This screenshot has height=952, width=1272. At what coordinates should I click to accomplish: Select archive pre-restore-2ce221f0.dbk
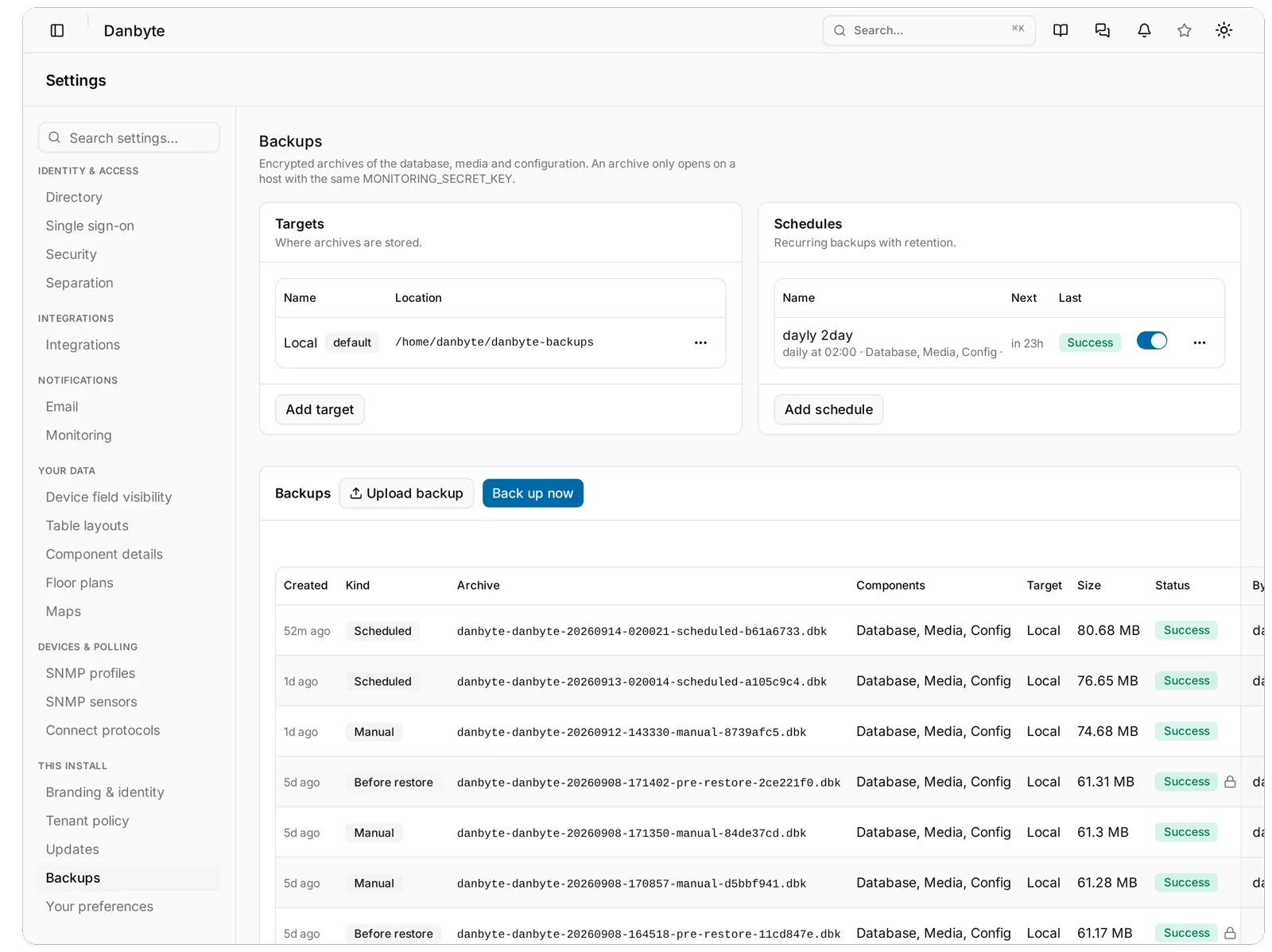pyautogui.click(x=649, y=783)
